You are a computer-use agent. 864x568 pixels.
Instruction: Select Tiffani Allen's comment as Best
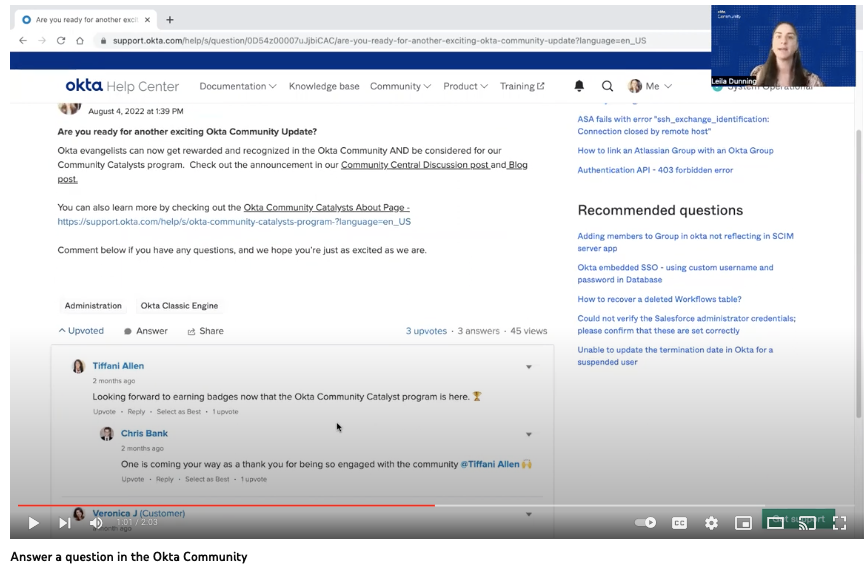click(179, 412)
